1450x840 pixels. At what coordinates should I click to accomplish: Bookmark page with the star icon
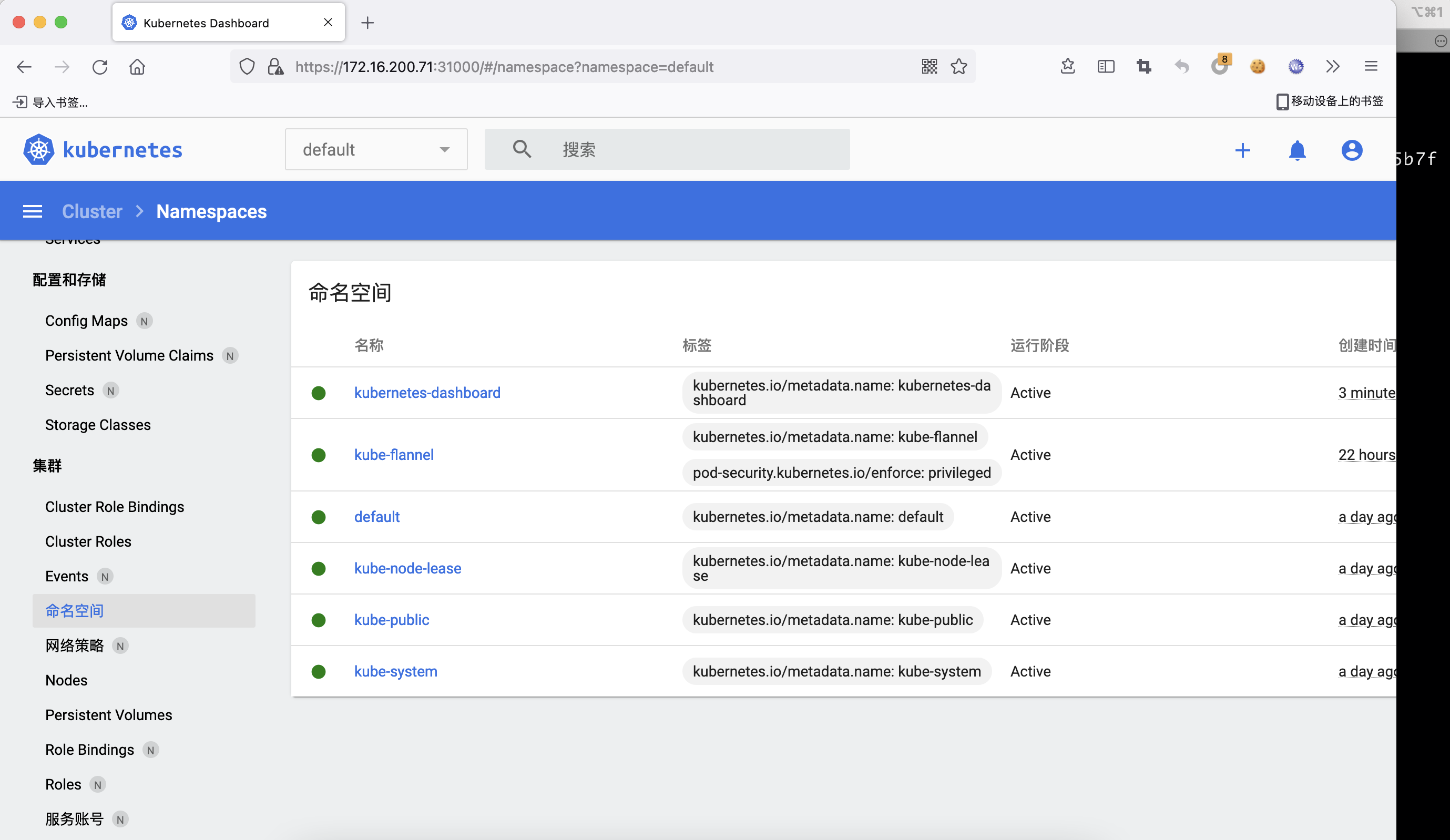pyautogui.click(x=958, y=67)
